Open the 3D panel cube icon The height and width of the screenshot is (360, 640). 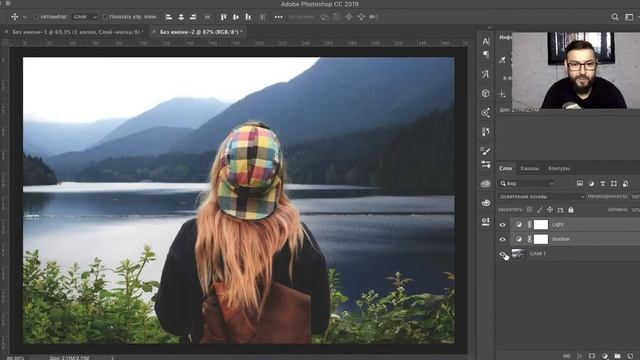[485, 93]
